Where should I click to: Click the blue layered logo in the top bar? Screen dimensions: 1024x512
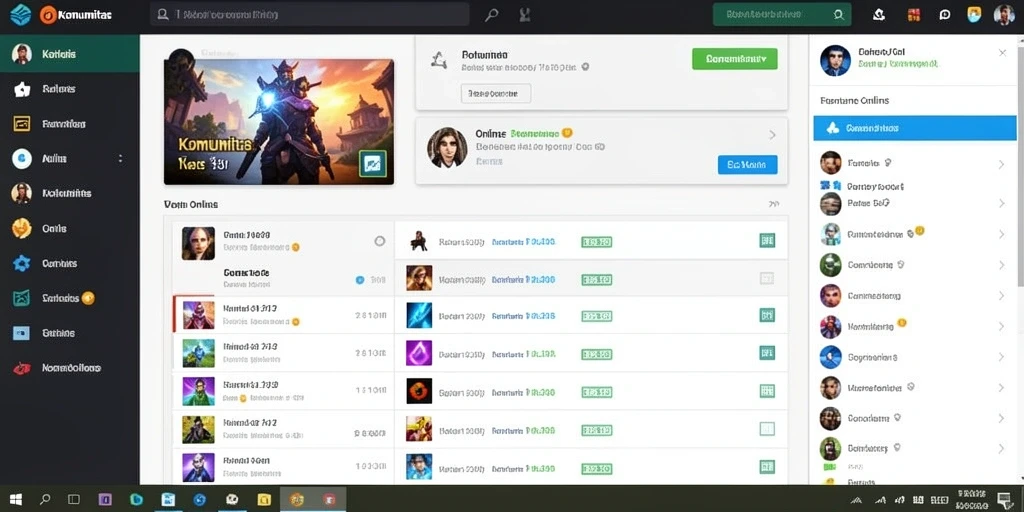coord(20,14)
